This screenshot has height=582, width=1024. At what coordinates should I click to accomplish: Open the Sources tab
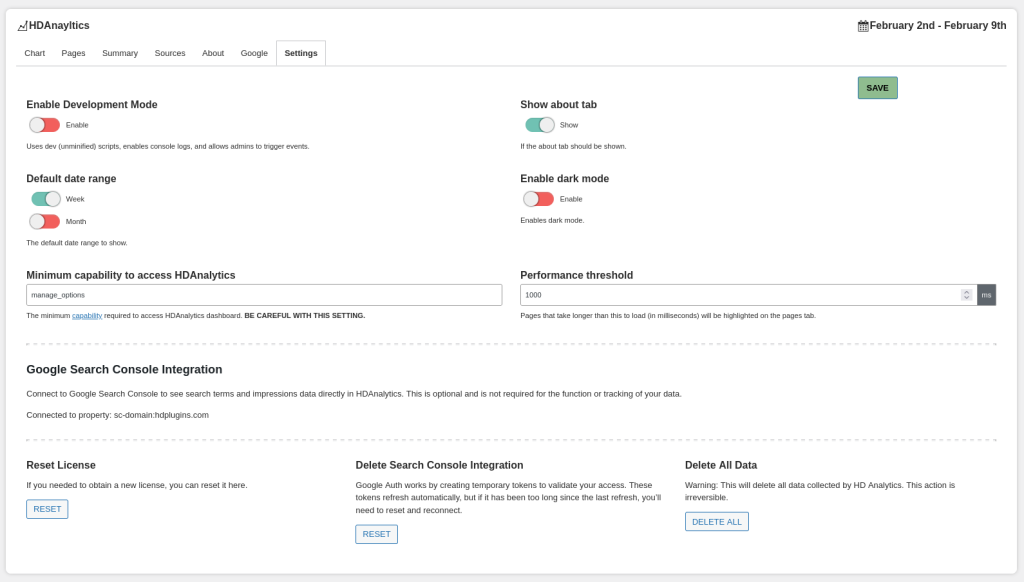[x=170, y=53]
